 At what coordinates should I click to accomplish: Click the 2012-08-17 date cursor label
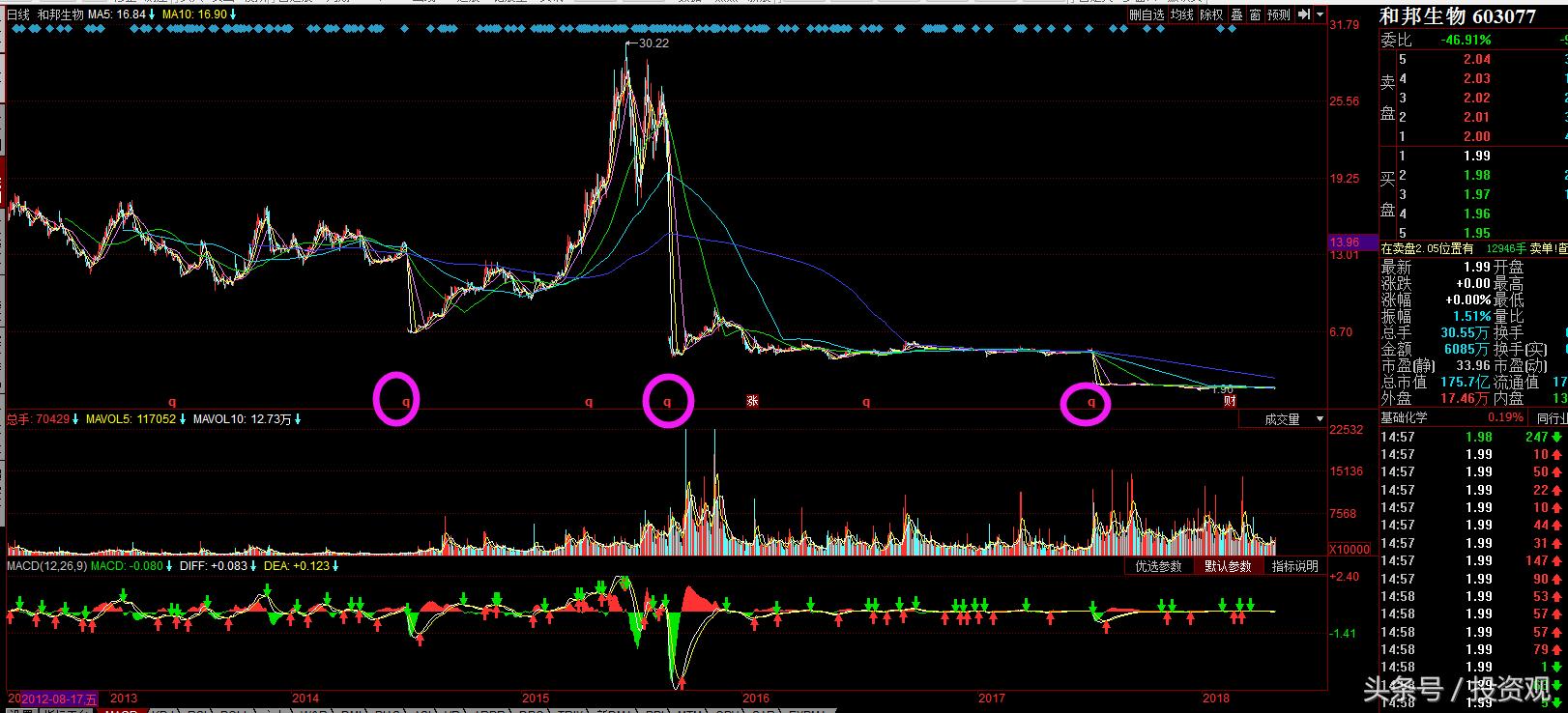[60, 698]
